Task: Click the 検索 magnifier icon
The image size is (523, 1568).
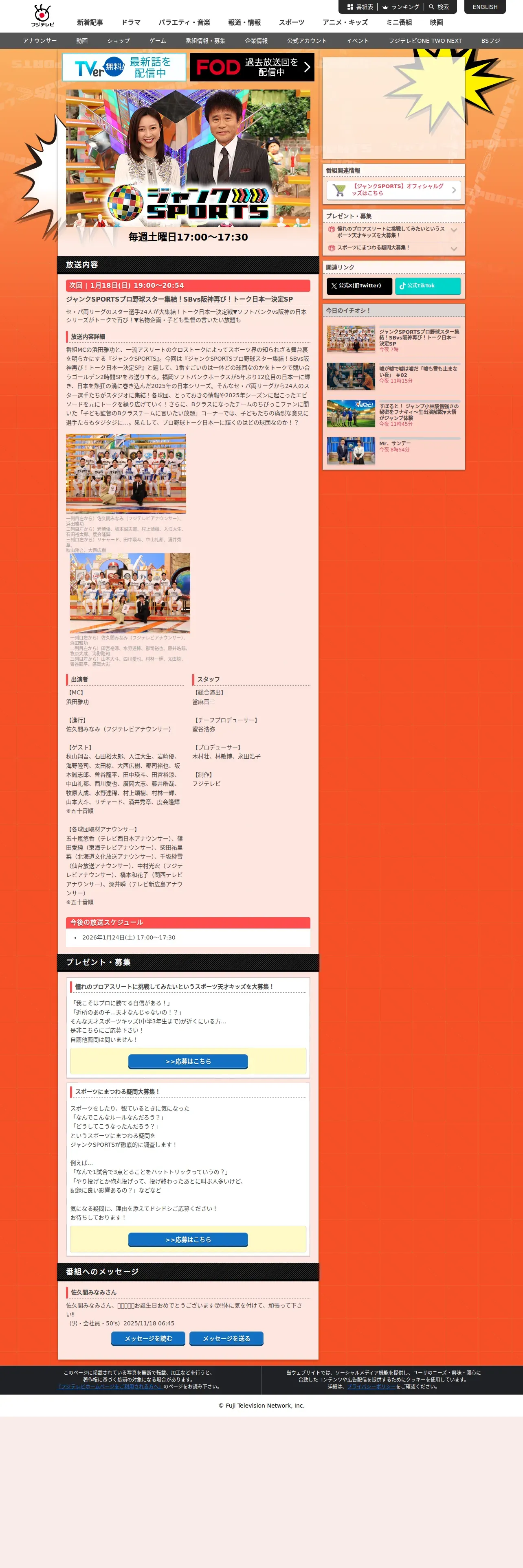Action: coord(431,7)
